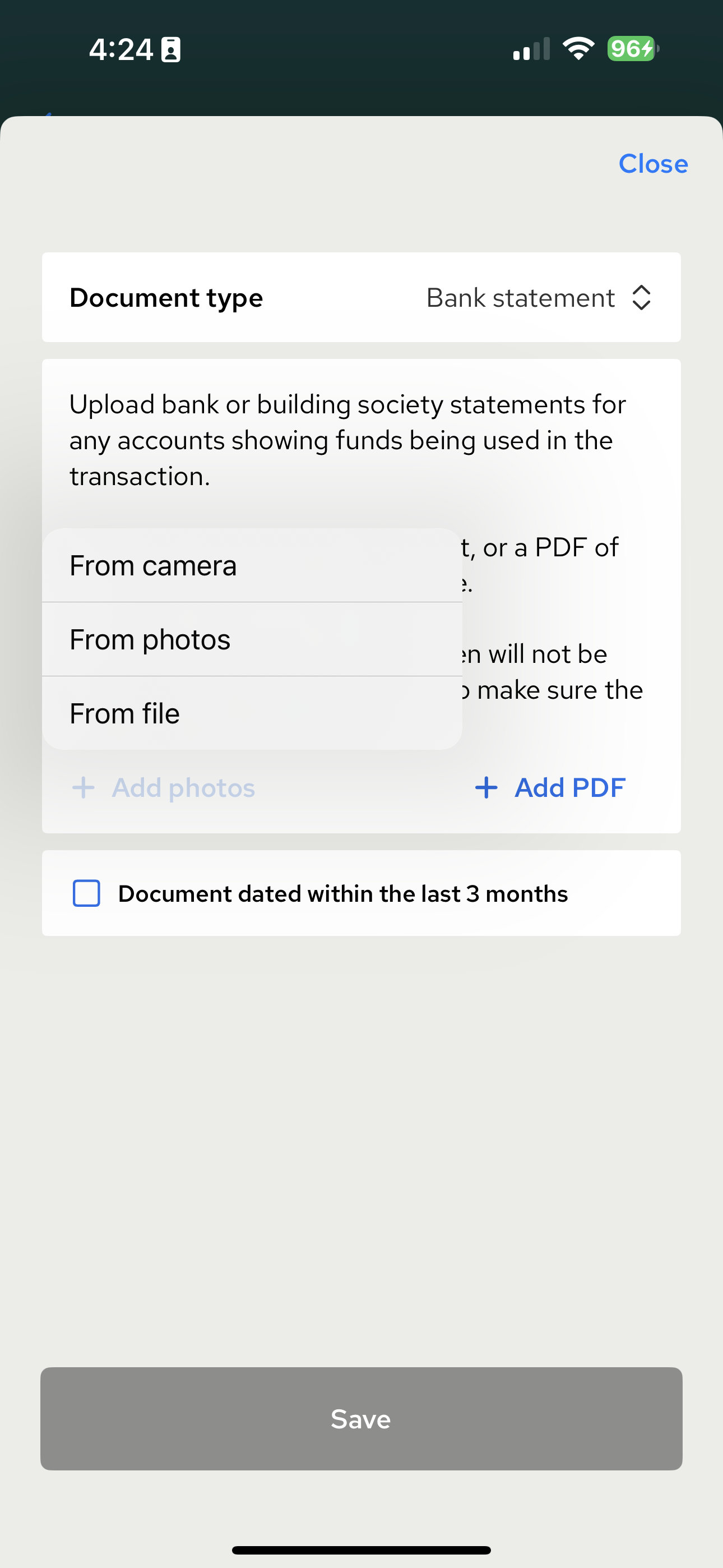Viewport: 723px width, 1568px height.
Task: Tap the Wi-Fi status icon
Action: 578,49
